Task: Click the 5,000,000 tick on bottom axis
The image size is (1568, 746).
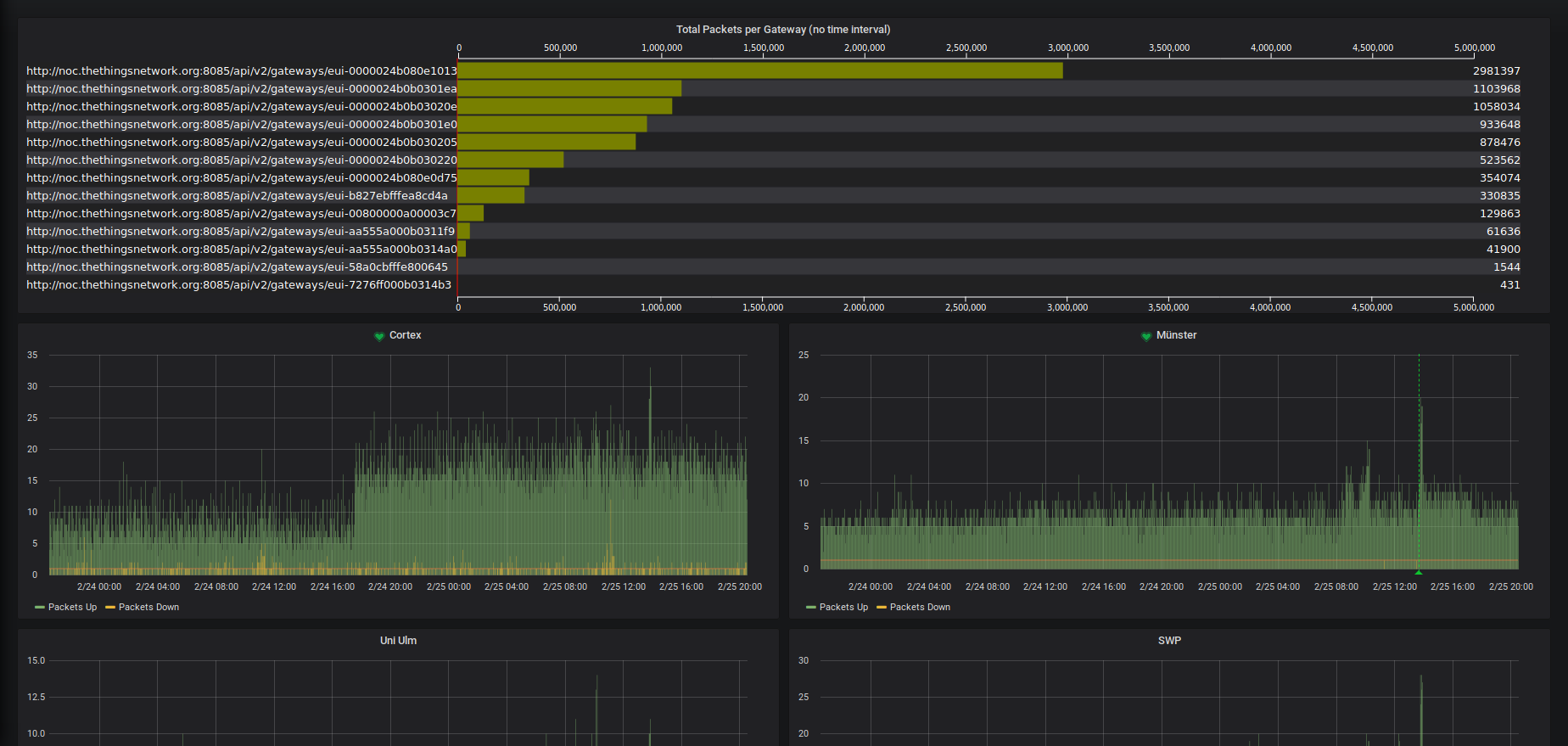Action: click(1474, 307)
